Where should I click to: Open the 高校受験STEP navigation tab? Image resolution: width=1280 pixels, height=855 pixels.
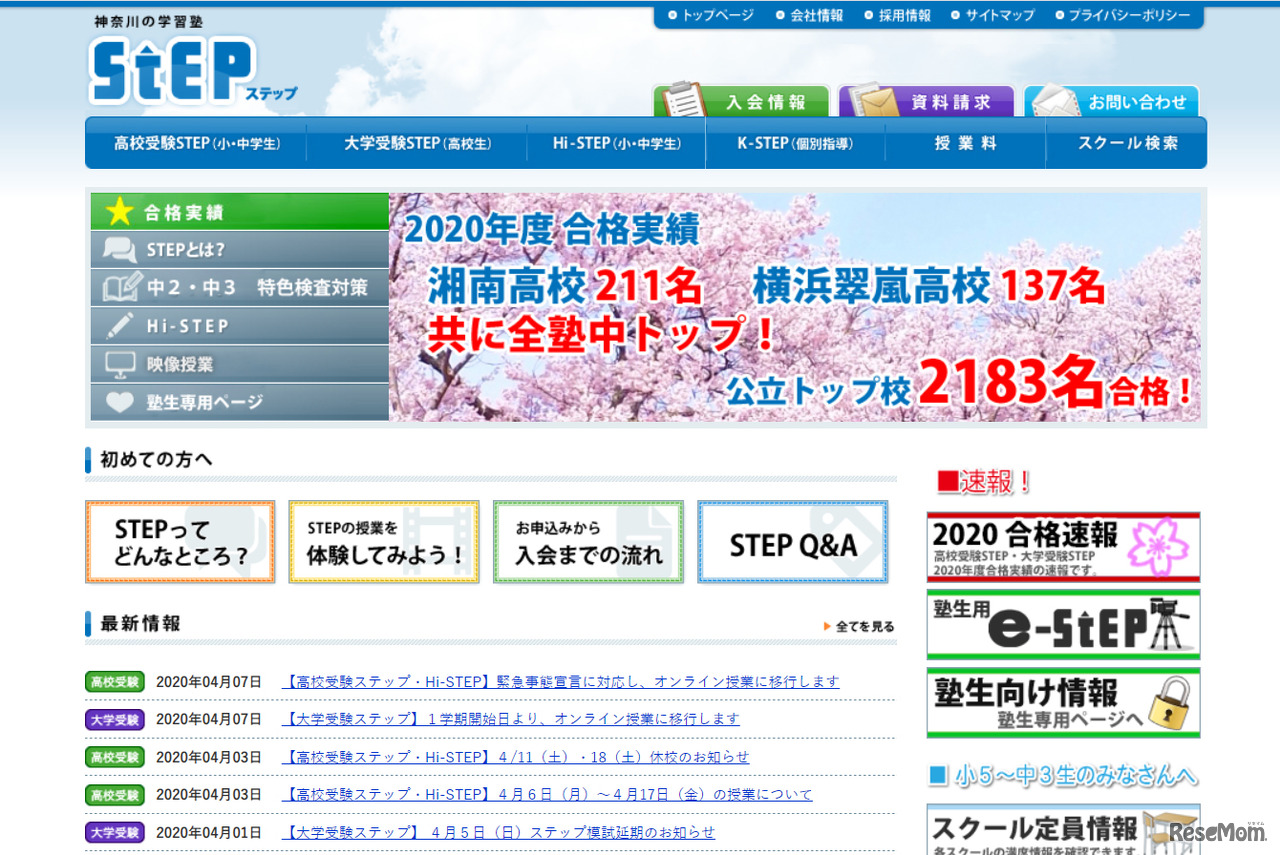click(196, 143)
